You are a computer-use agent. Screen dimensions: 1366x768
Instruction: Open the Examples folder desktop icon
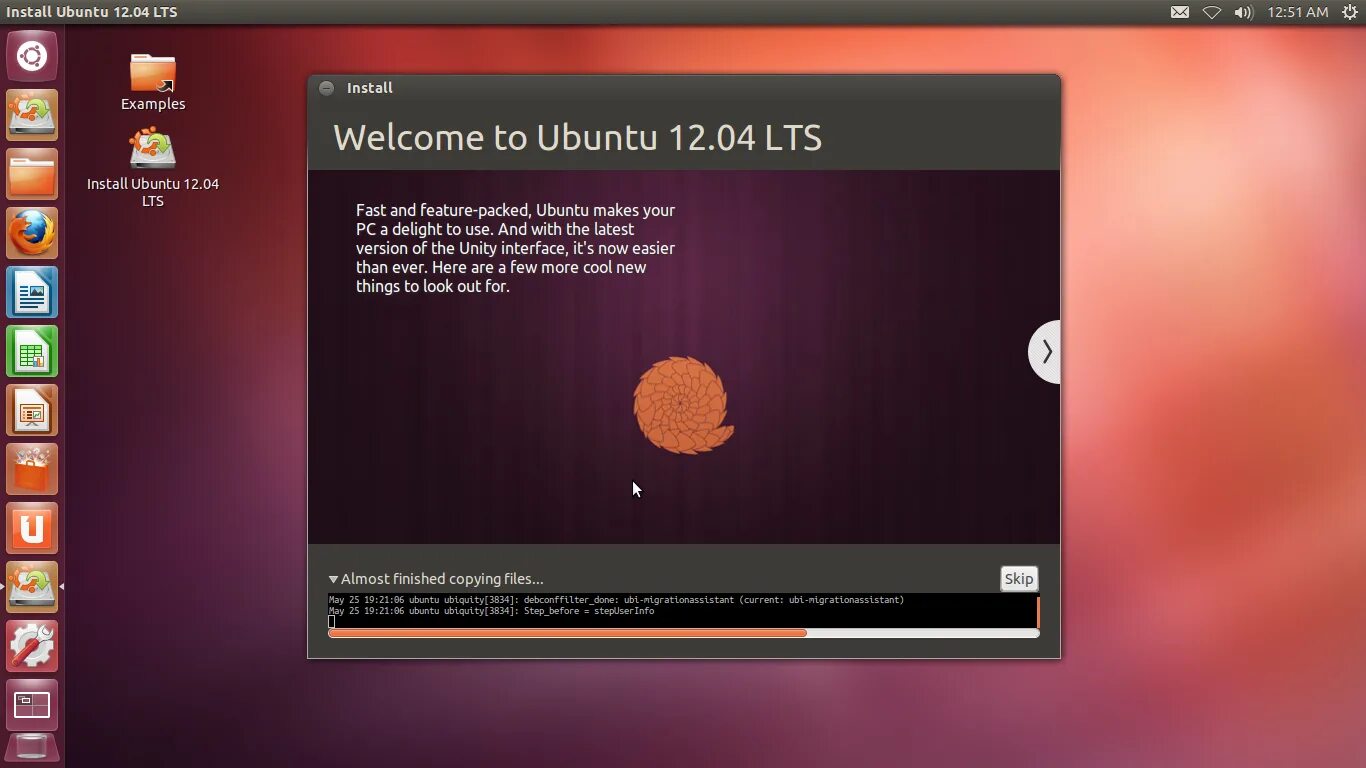click(x=153, y=82)
